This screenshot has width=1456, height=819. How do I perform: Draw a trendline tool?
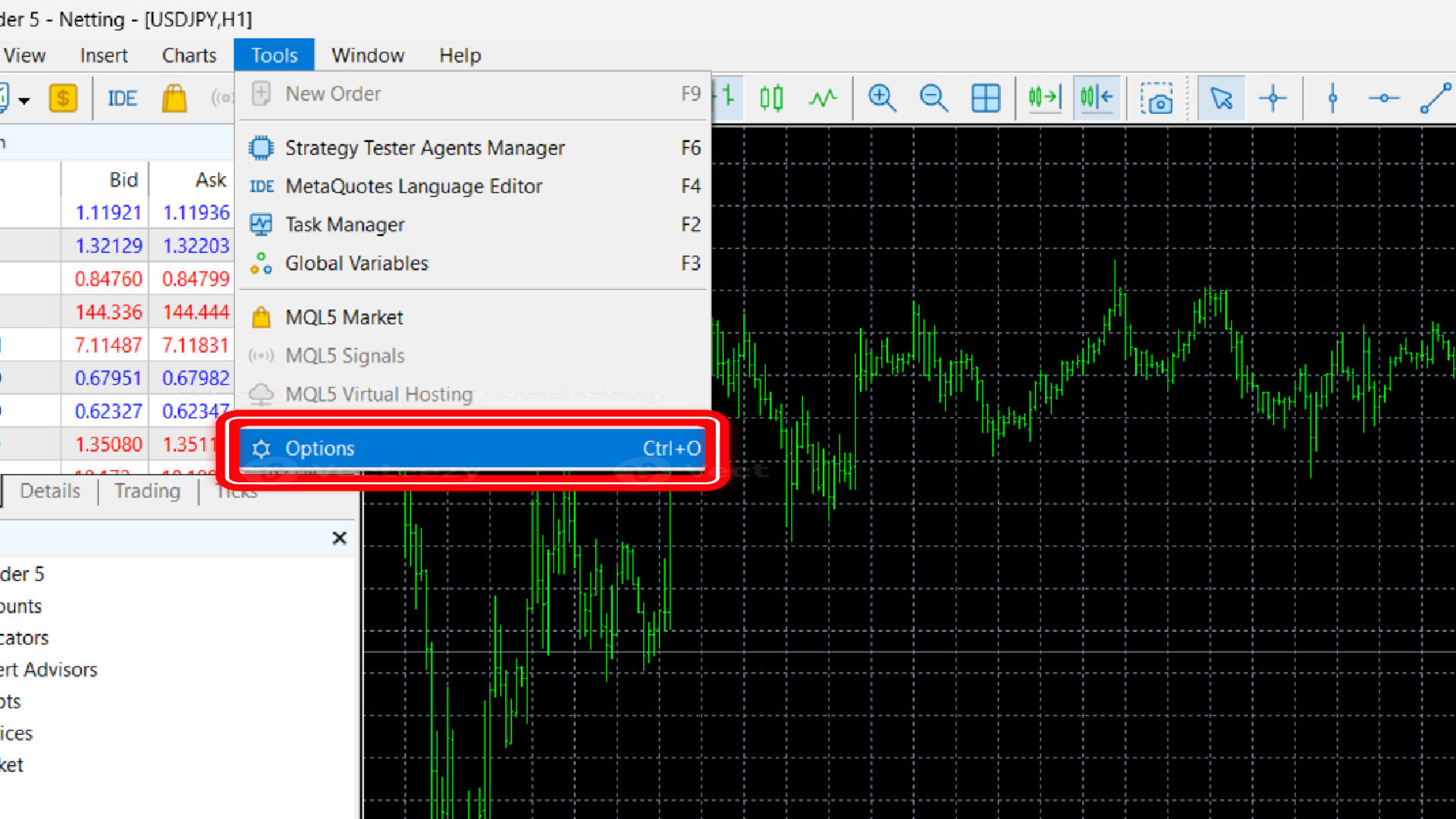[x=1436, y=98]
